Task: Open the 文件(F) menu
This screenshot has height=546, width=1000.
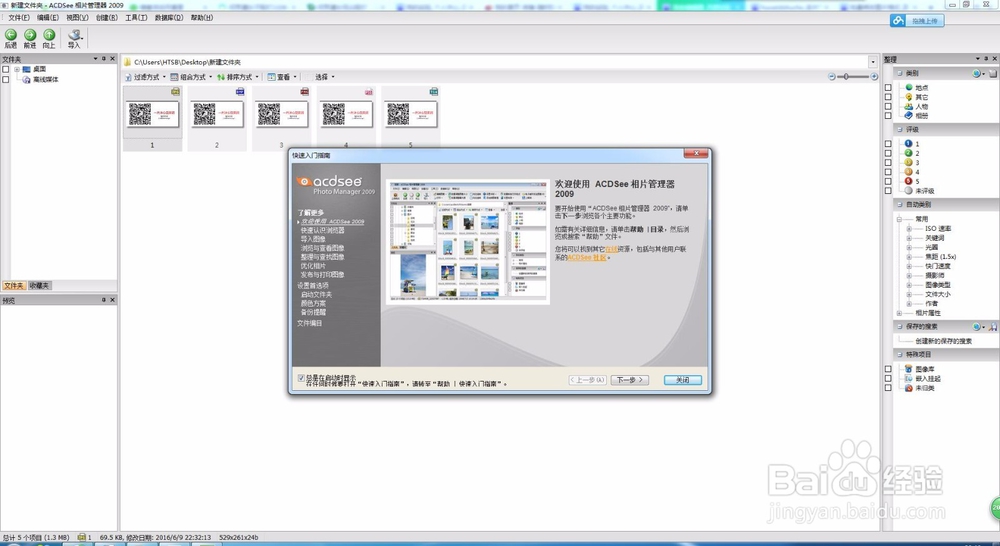Action: (18, 18)
